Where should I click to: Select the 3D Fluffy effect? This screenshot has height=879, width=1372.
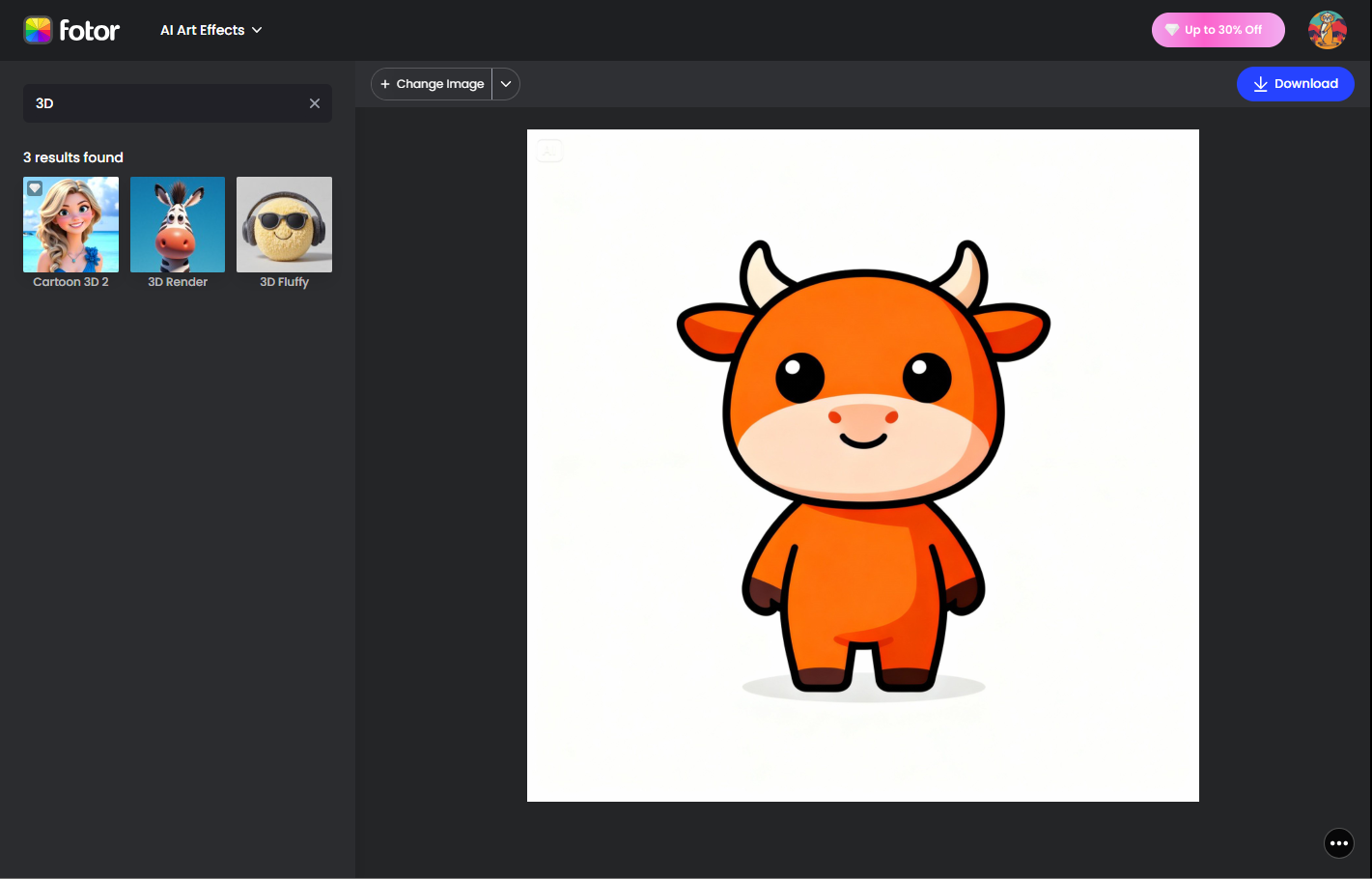pos(283,224)
